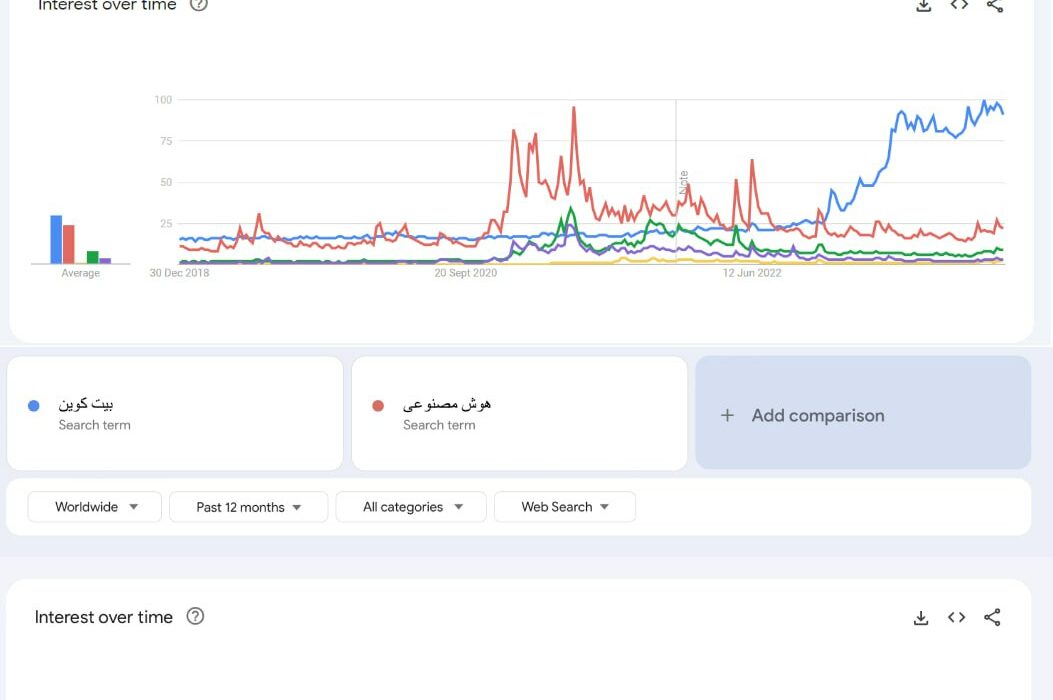Open the lower chart's embed icon
This screenshot has width=1053, height=700.
click(x=956, y=617)
